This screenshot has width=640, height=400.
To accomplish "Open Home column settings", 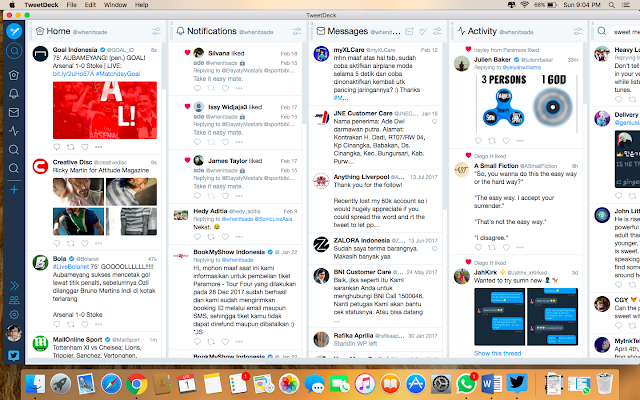I will pyautogui.click(x=156, y=31).
